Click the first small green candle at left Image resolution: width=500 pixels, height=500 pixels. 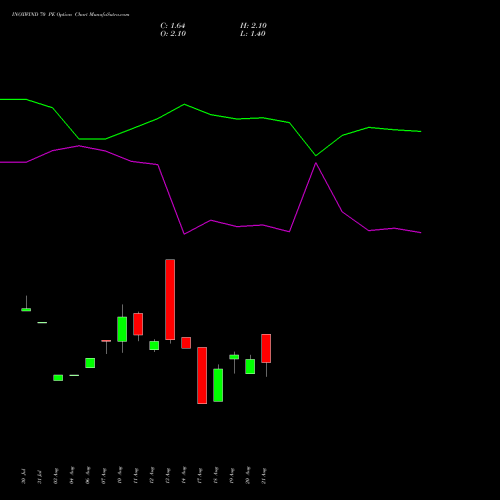click(x=26, y=310)
